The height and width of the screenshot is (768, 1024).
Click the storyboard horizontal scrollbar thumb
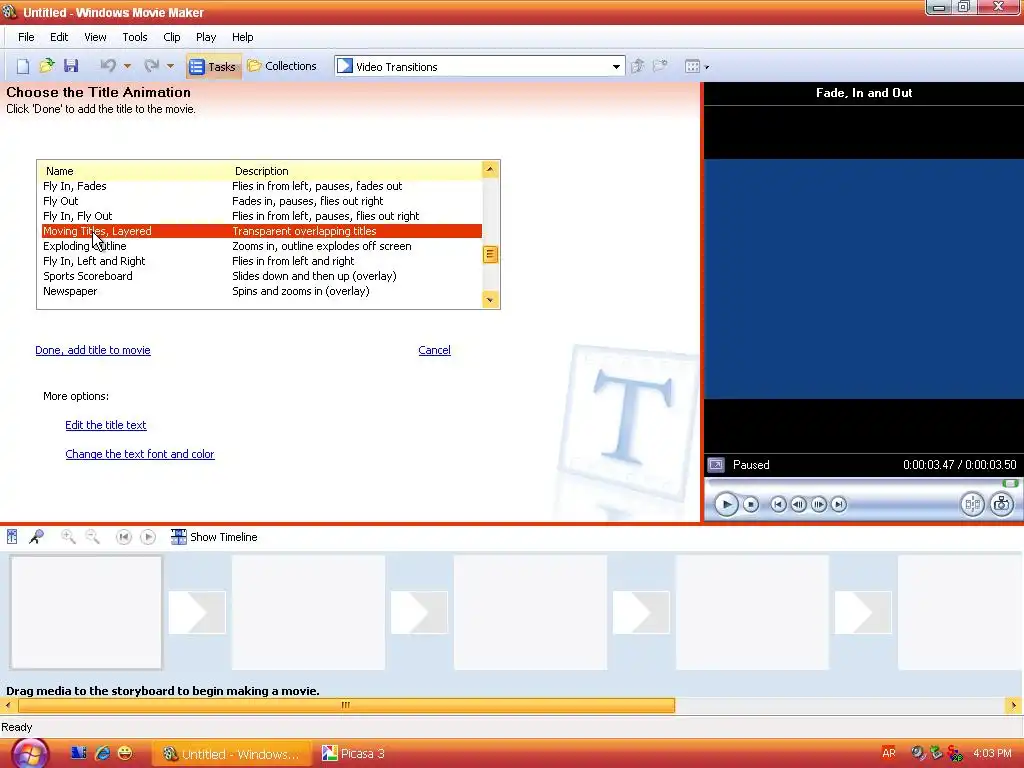[346, 705]
